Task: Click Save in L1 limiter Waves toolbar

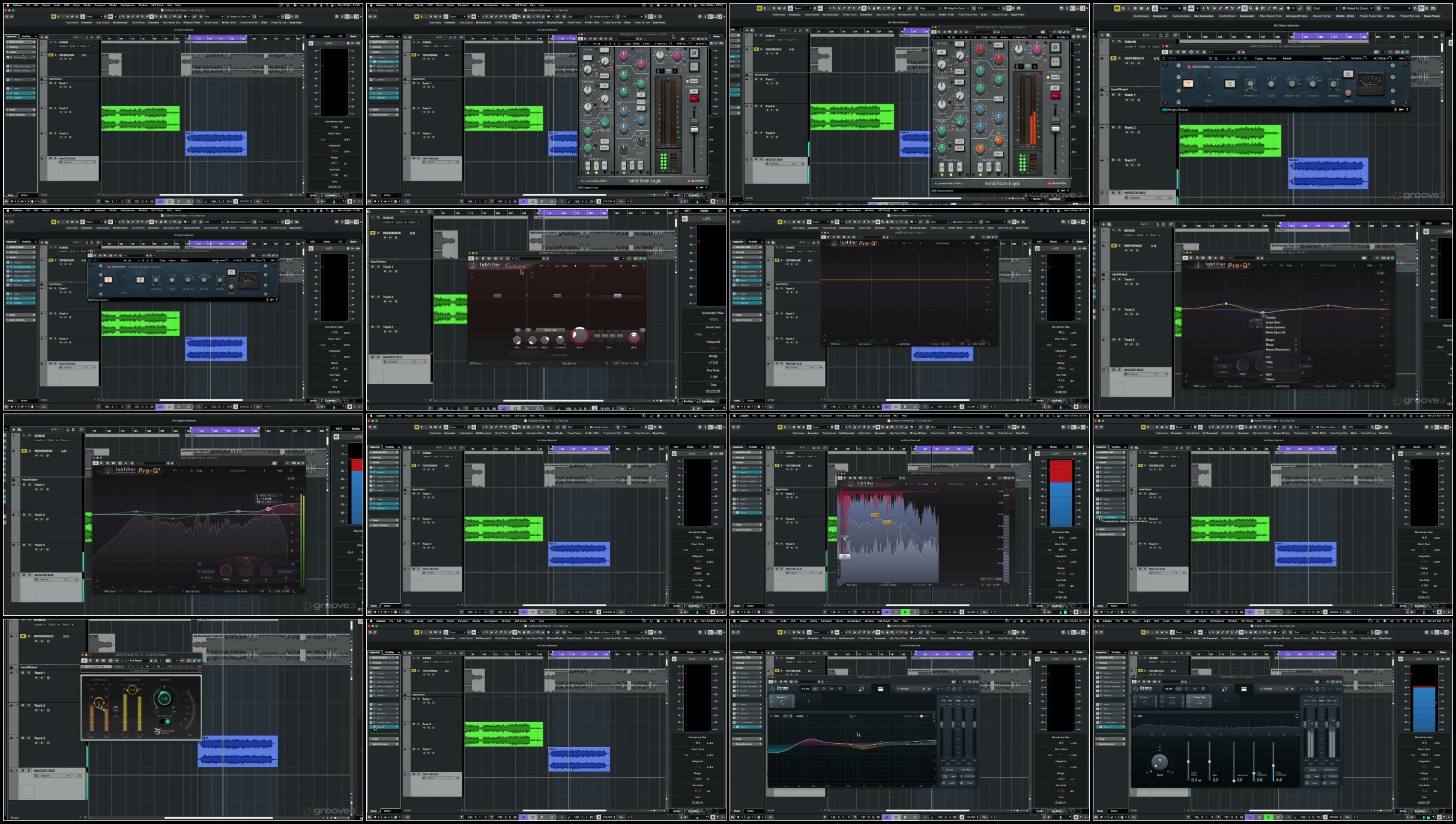Action: (x=192, y=667)
